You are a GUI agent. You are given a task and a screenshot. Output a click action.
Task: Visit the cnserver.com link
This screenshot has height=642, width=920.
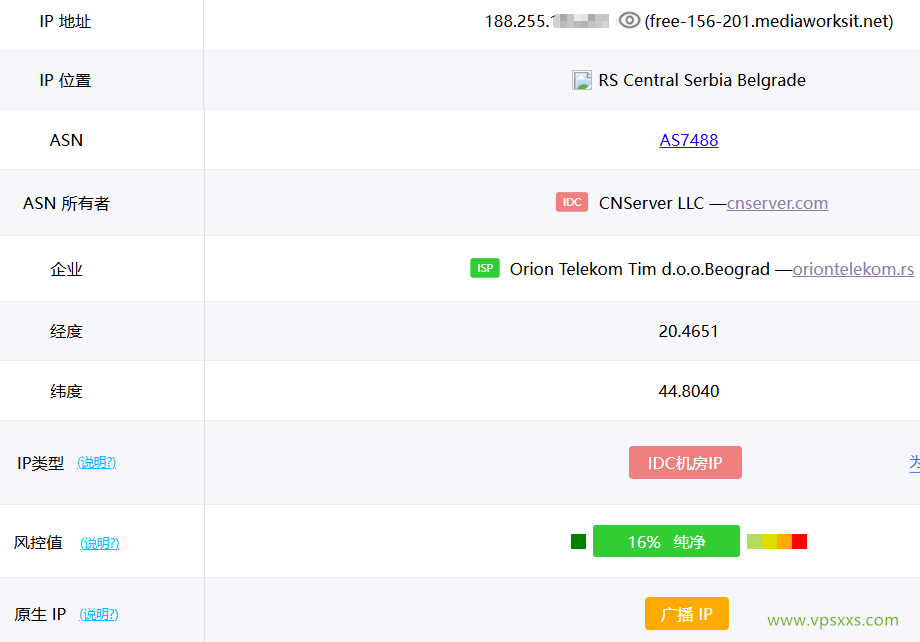click(777, 203)
